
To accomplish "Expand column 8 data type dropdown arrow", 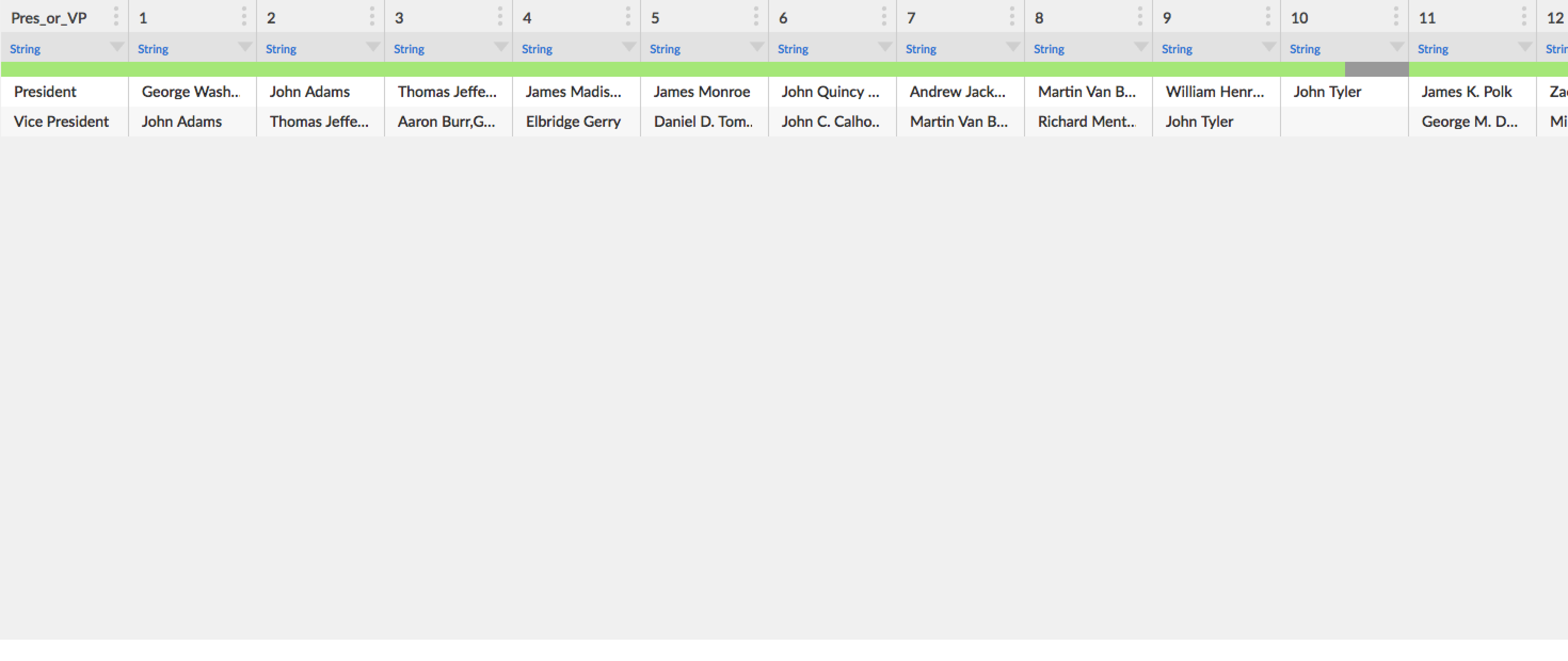I will [x=1141, y=47].
